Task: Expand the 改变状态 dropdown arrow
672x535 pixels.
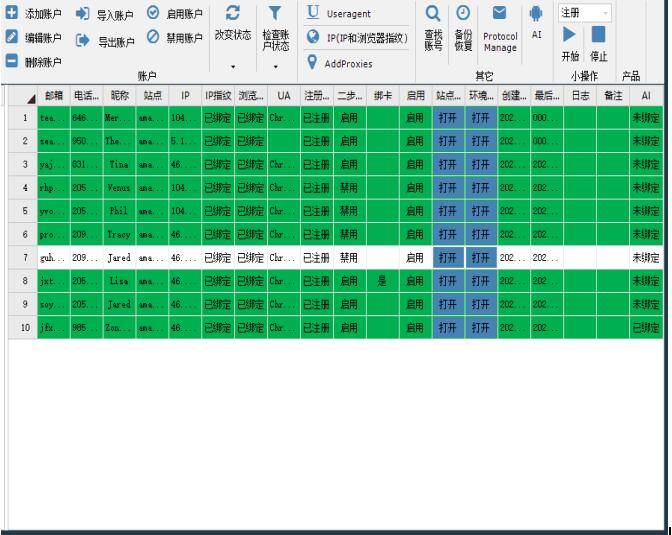Action: tap(233, 67)
